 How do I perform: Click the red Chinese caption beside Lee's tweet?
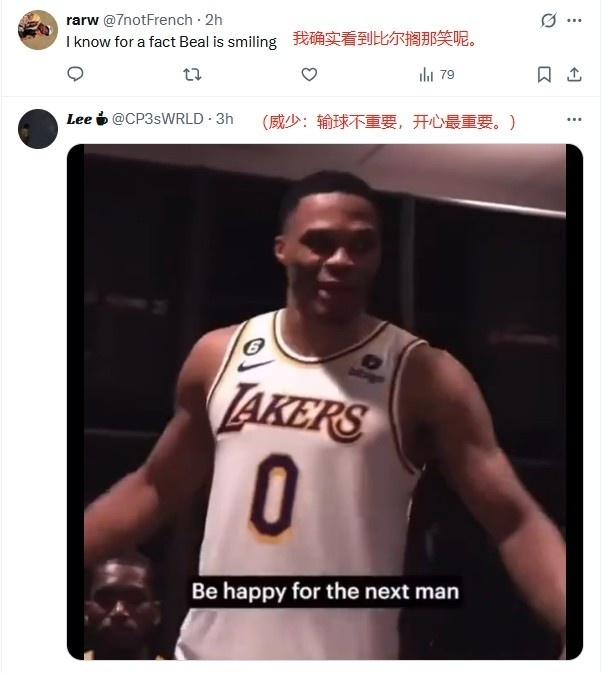(390, 121)
